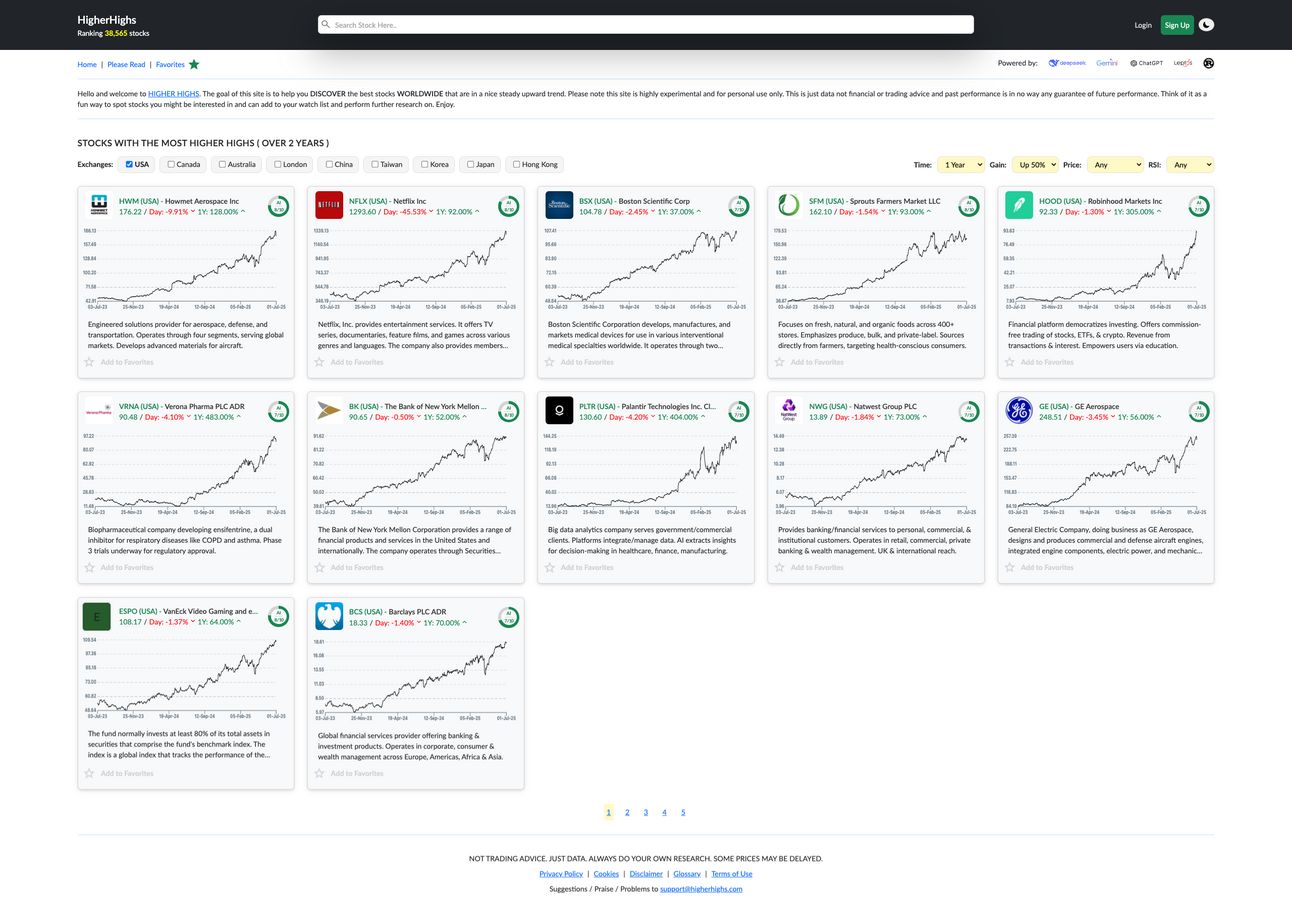The image size is (1292, 912).
Task: Open the Palantir logo icon
Action: click(559, 411)
